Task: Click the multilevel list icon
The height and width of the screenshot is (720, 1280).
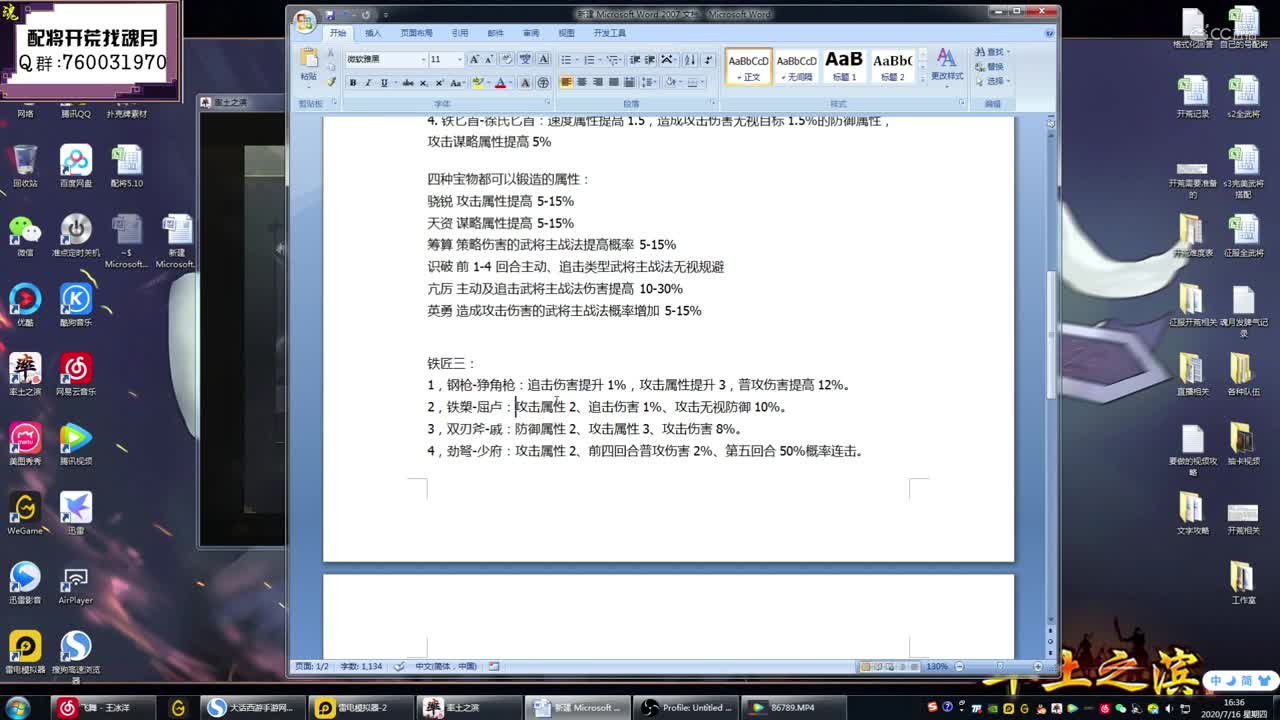Action: (613, 60)
